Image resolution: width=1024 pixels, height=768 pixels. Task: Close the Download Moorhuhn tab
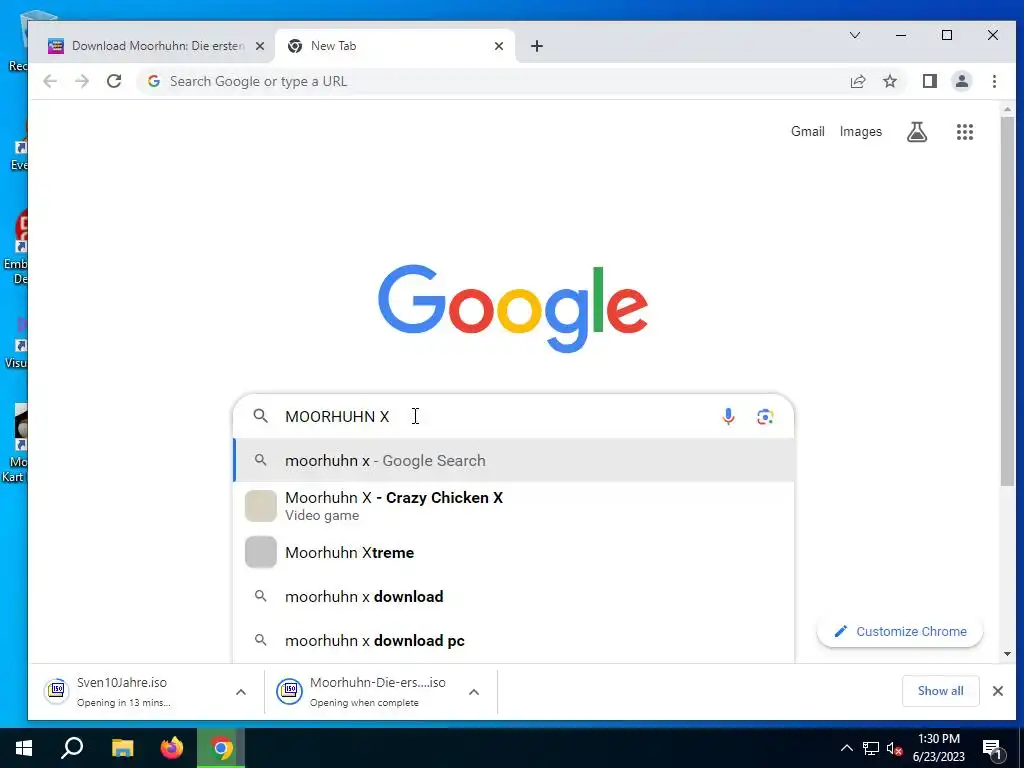click(x=260, y=46)
